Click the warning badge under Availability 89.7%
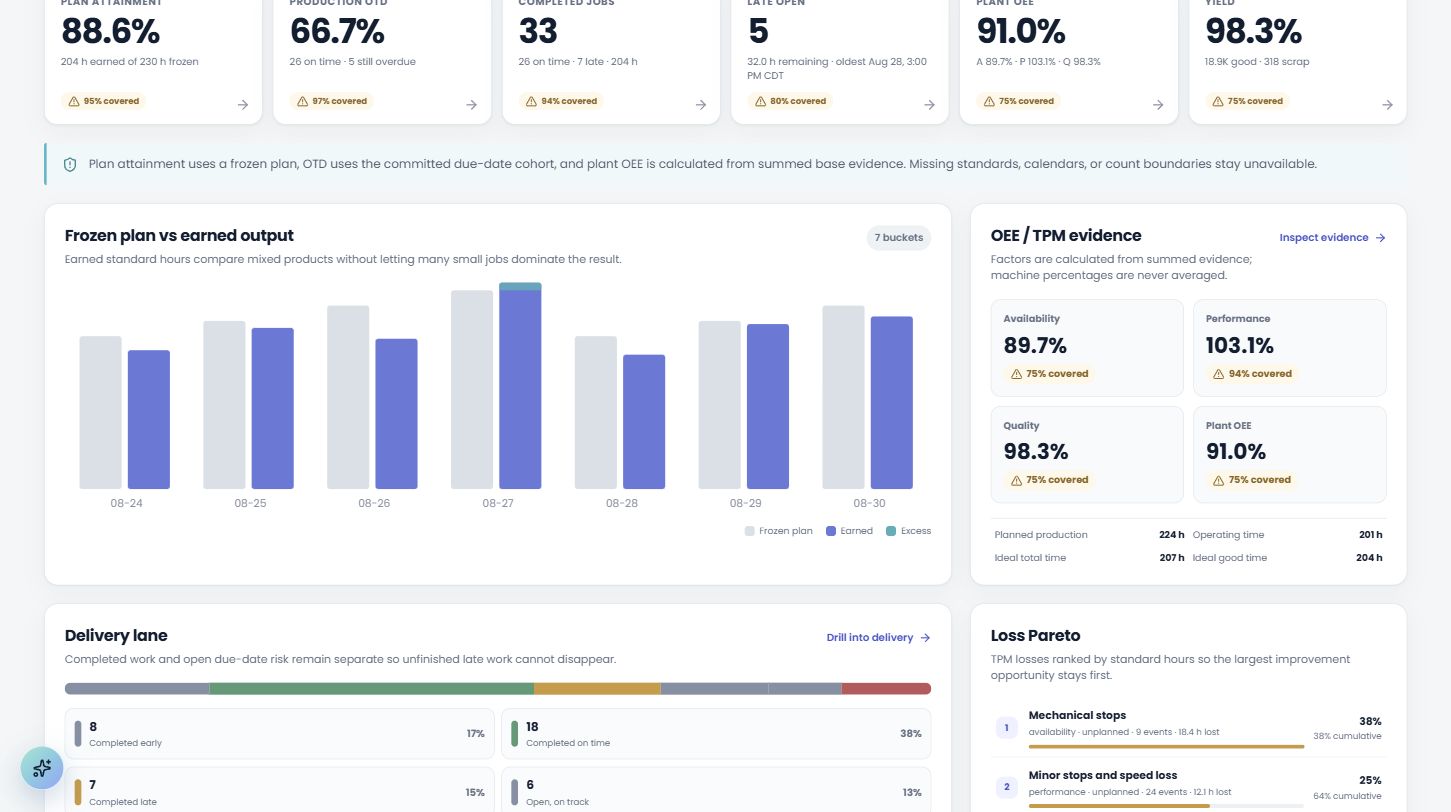Viewport: 1451px width, 812px height. point(1049,374)
